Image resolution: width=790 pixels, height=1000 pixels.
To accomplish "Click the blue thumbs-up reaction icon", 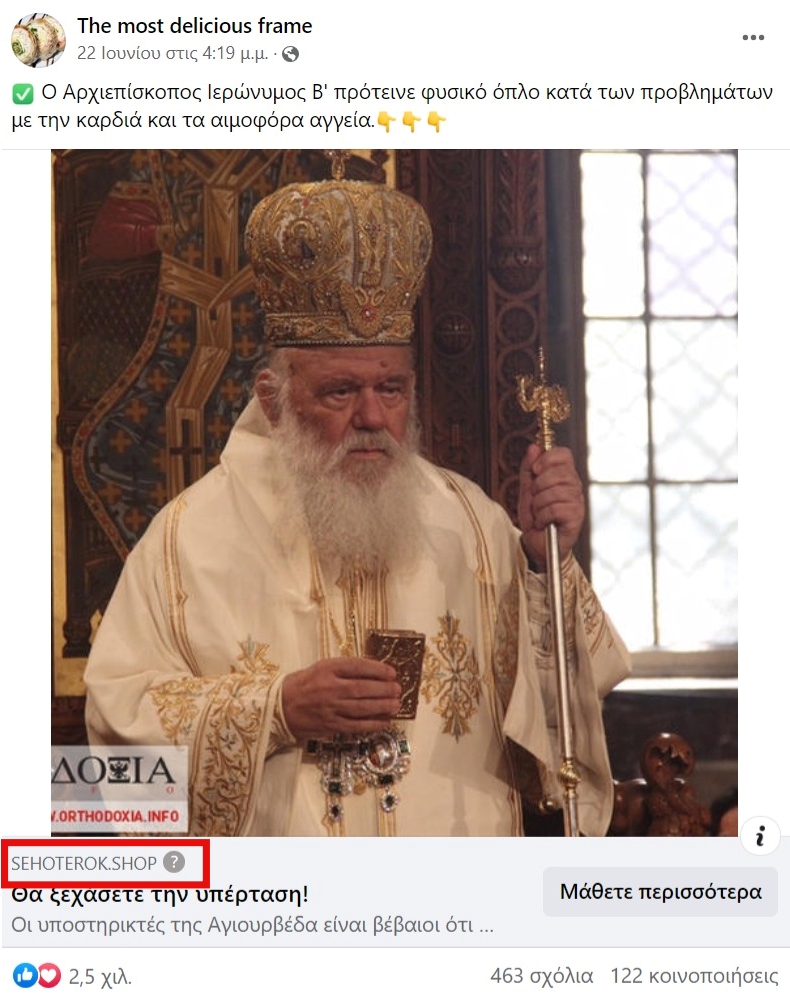I will pyautogui.click(x=24, y=975).
